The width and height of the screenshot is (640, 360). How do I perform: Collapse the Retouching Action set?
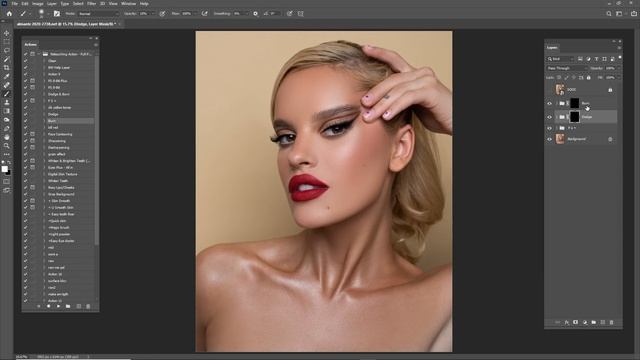(39, 54)
